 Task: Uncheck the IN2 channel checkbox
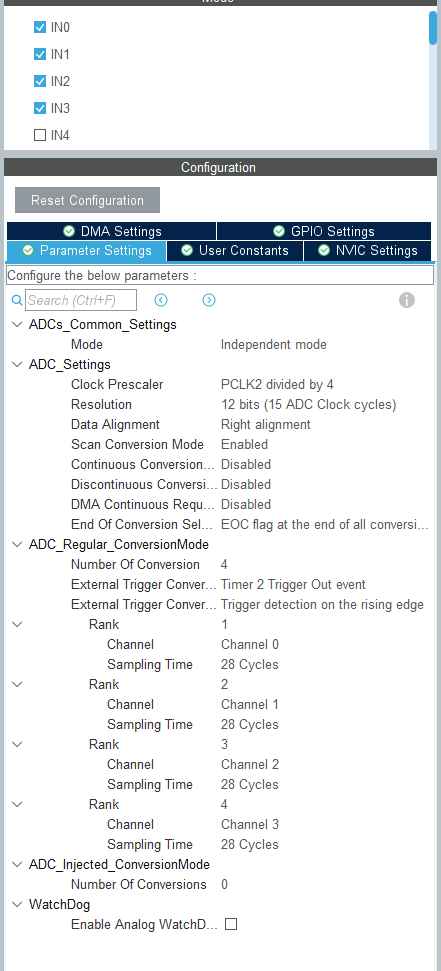pyautogui.click(x=40, y=81)
